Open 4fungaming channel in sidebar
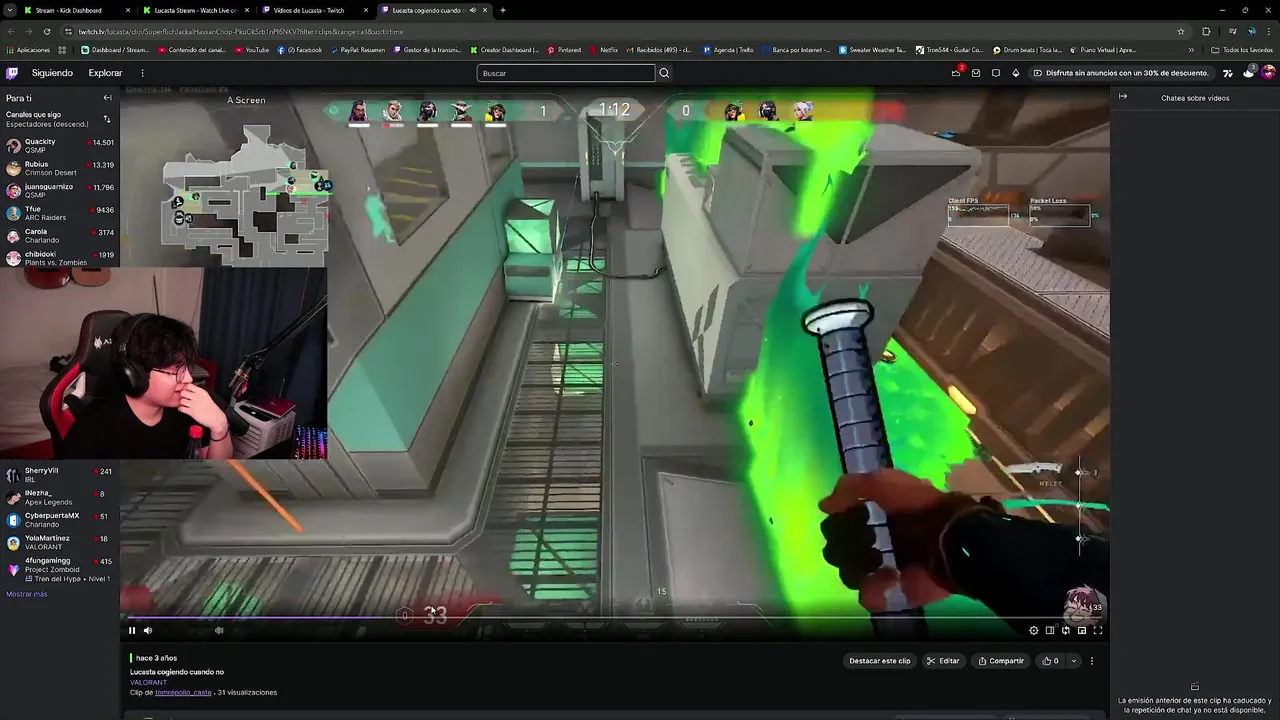Viewport: 1280px width, 720px height. tap(60, 569)
